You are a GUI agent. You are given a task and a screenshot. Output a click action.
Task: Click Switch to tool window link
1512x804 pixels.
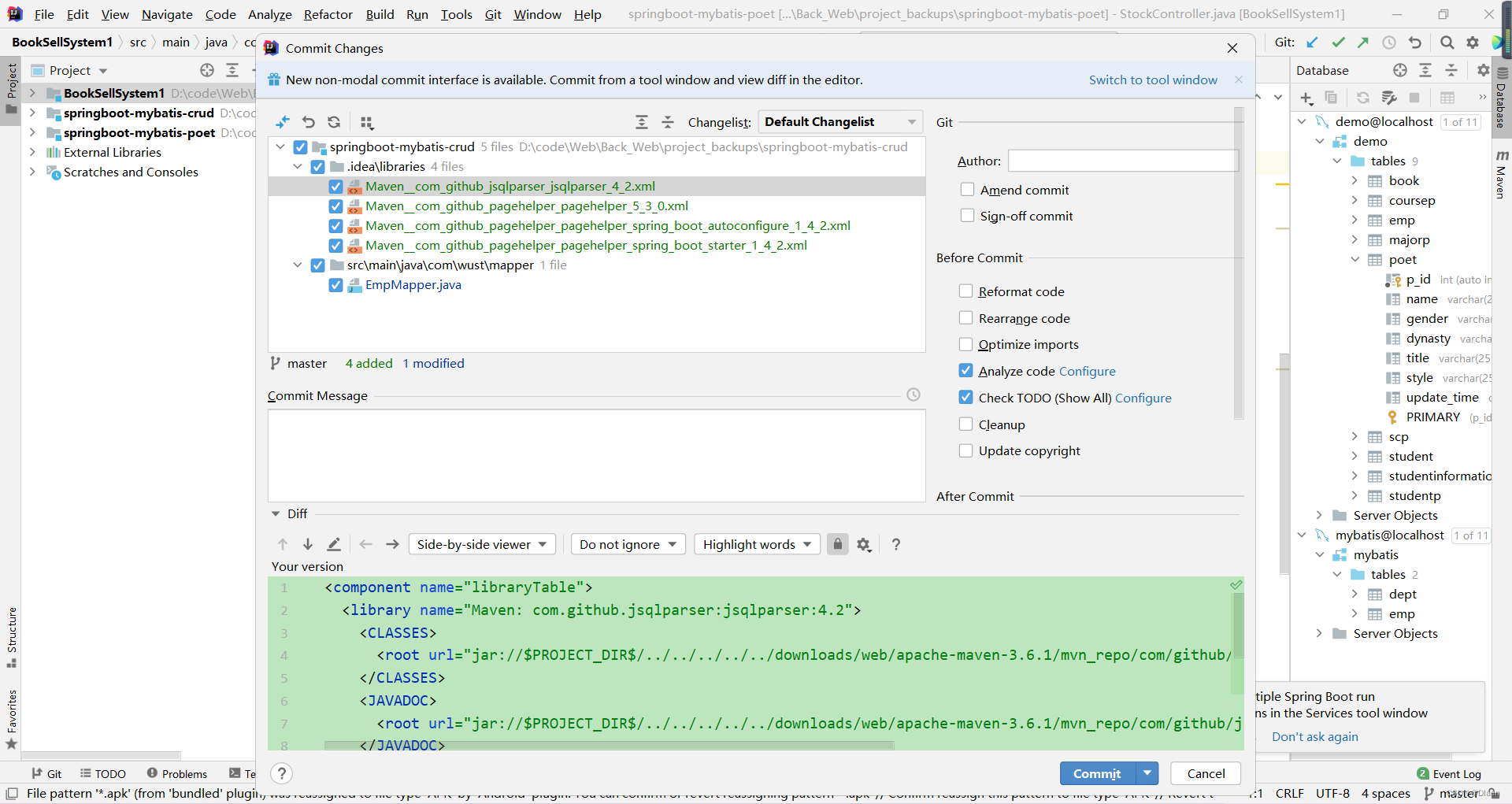[1153, 80]
